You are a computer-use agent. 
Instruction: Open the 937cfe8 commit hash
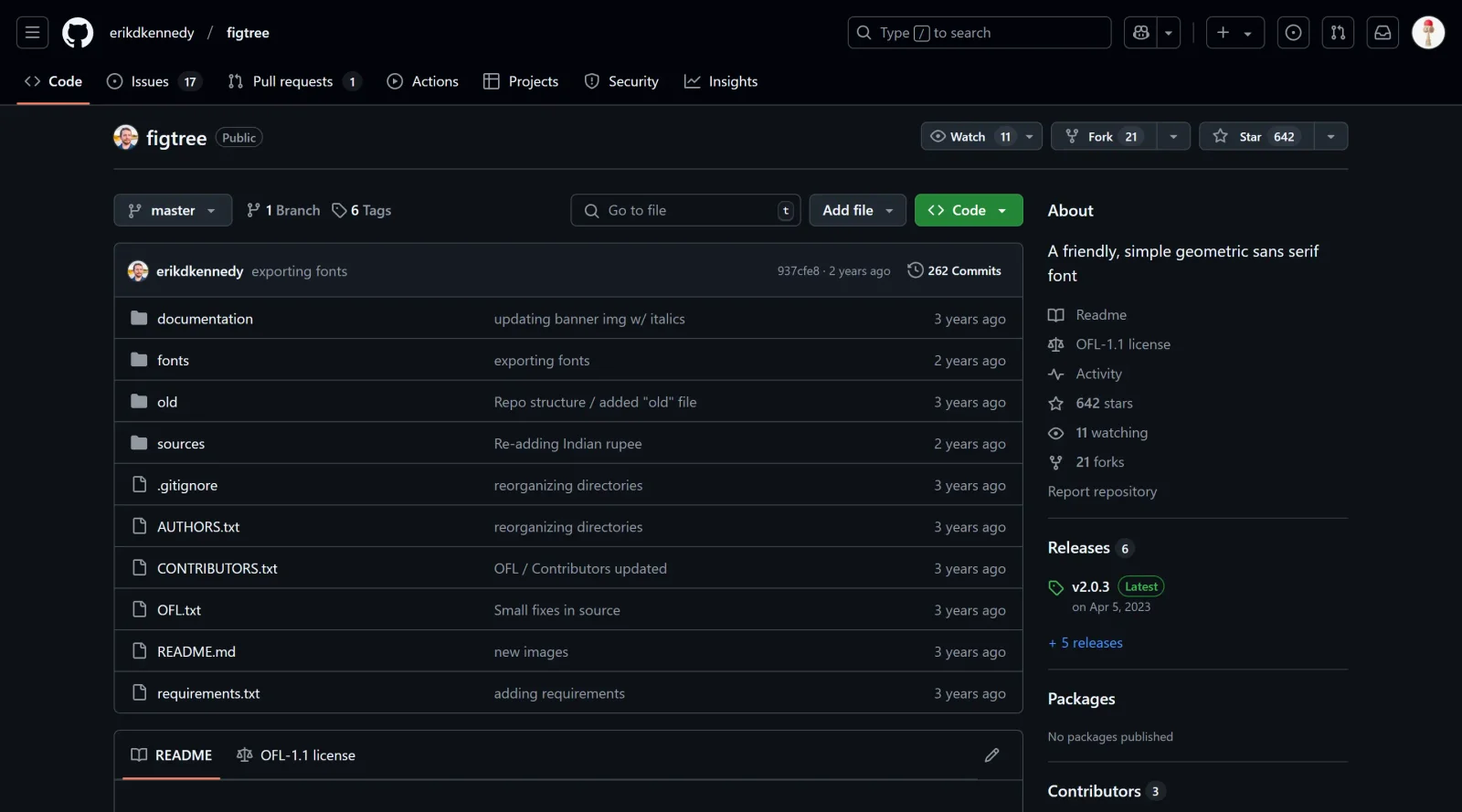(x=799, y=271)
